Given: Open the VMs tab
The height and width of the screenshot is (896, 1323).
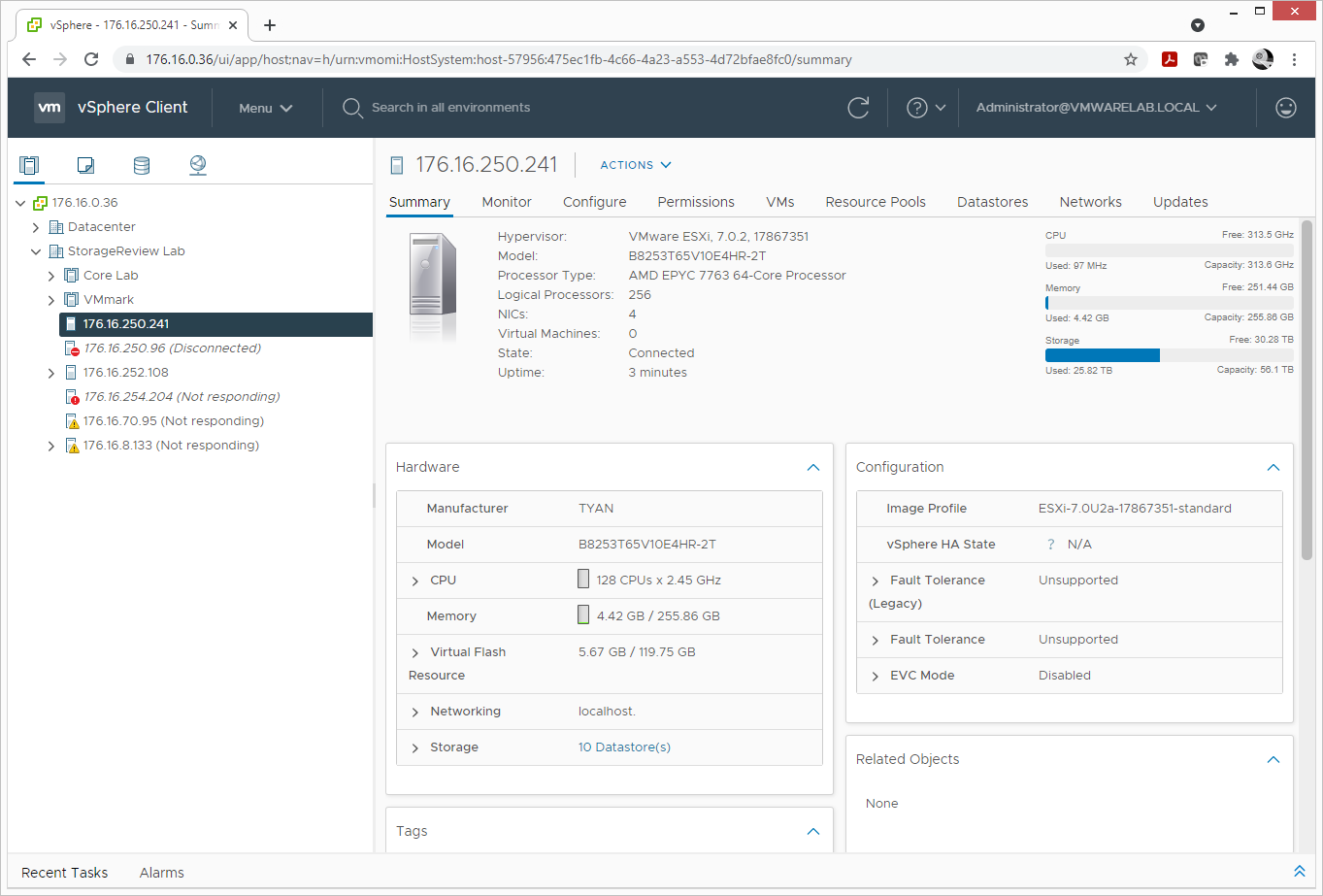Looking at the screenshot, I should pyautogui.click(x=780, y=202).
